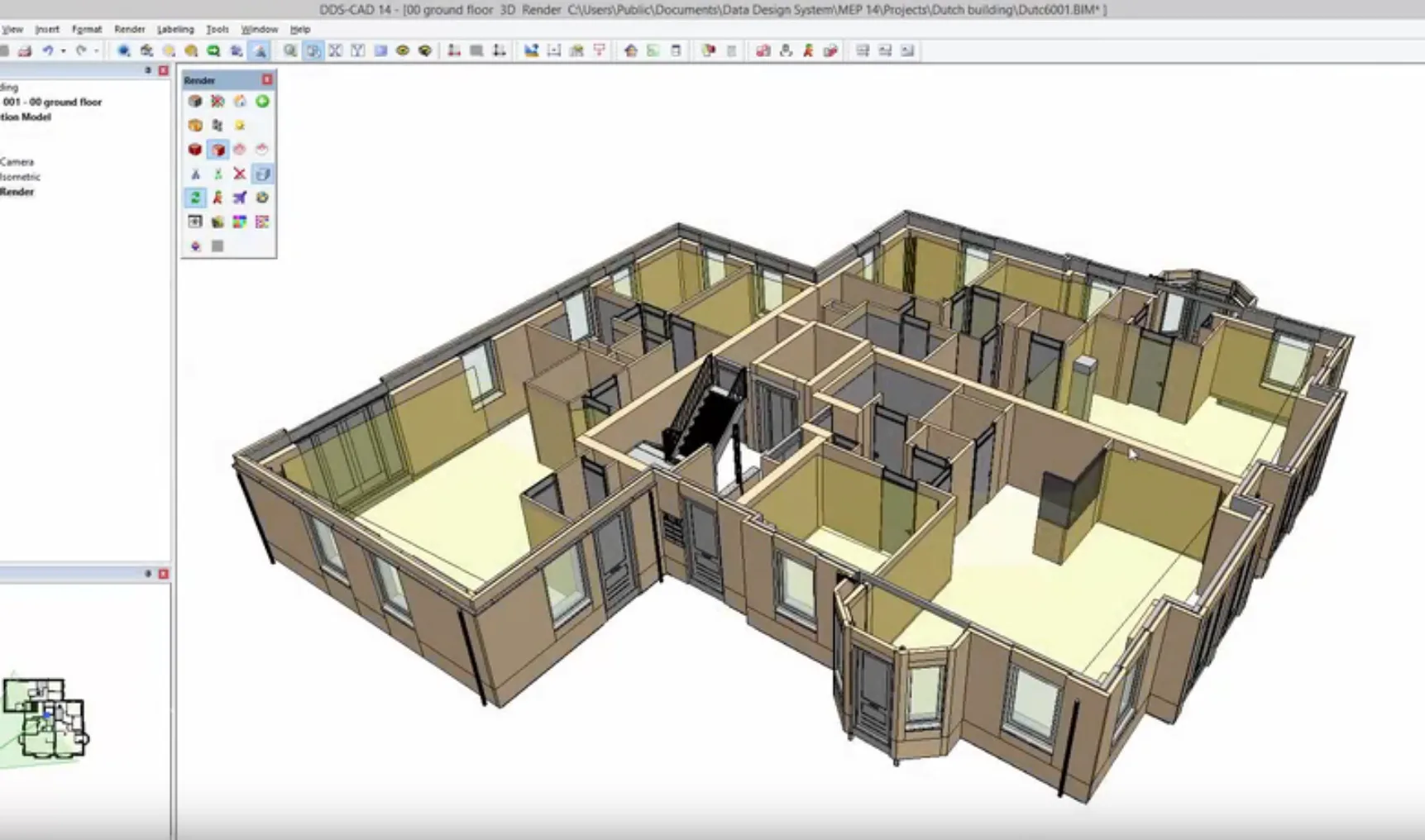
Task: Click the printer icon in the top toolbar
Action: point(25,51)
